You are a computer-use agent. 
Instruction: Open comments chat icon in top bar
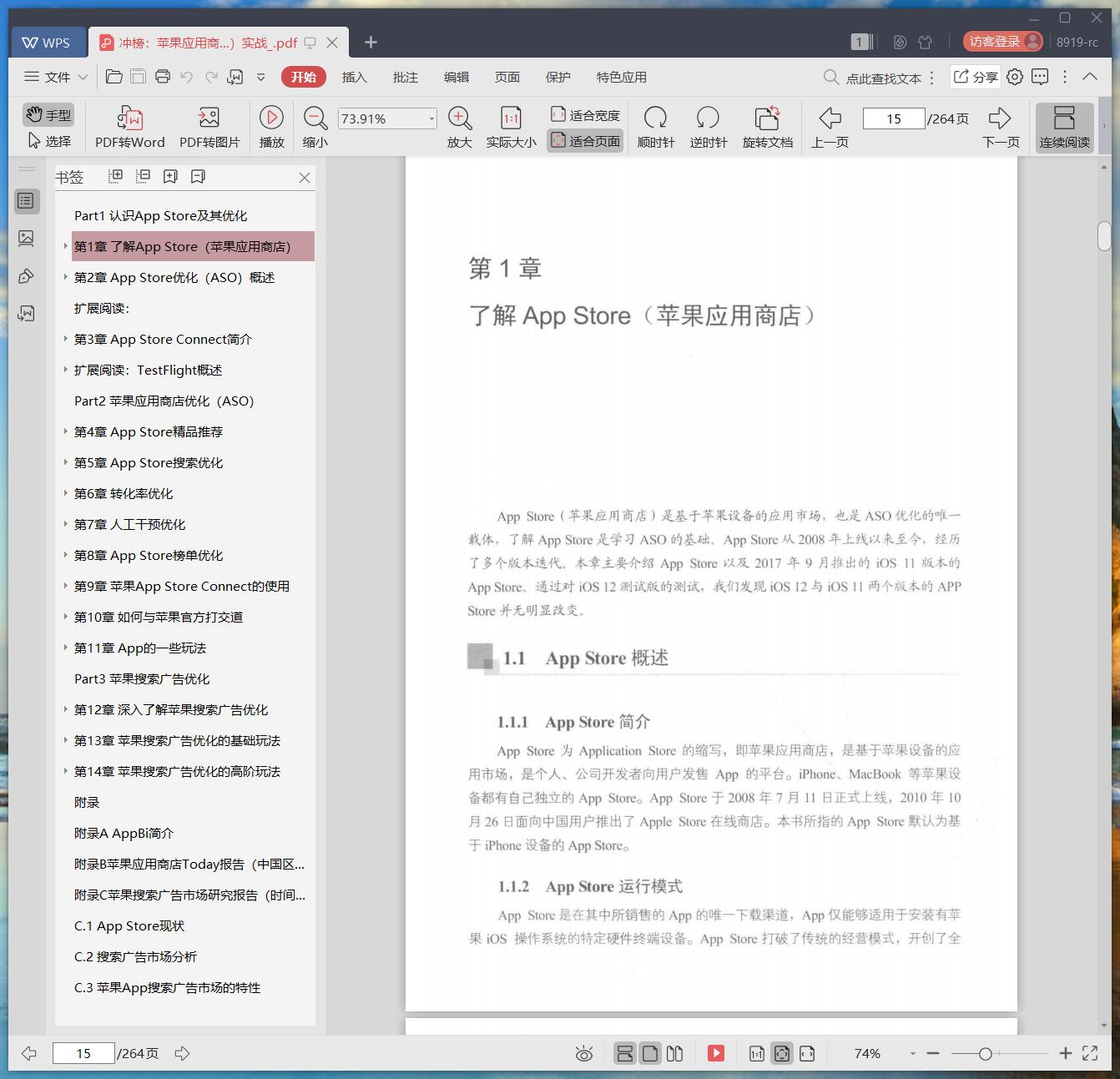[x=1040, y=77]
